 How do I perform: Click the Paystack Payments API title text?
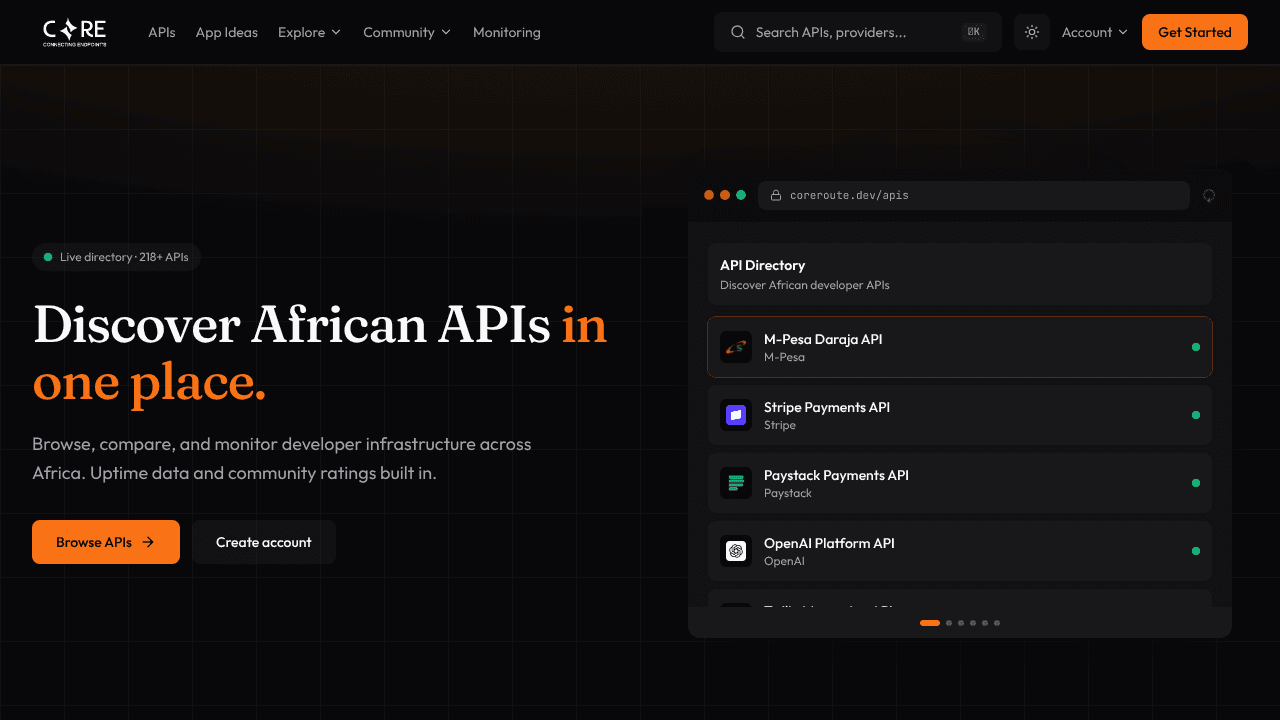836,475
